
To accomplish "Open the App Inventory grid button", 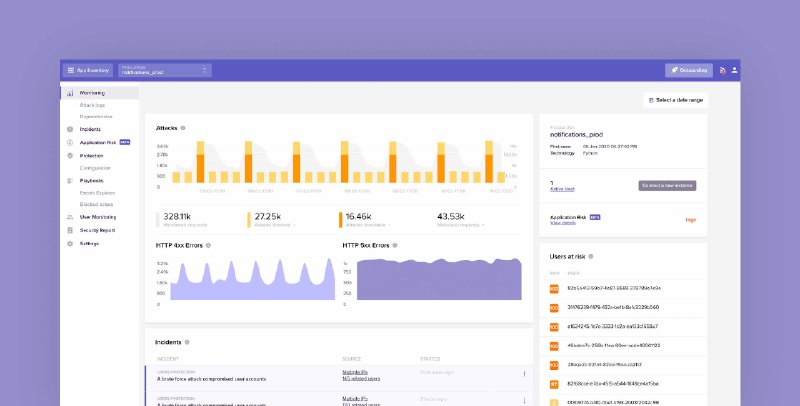I will tap(88, 70).
